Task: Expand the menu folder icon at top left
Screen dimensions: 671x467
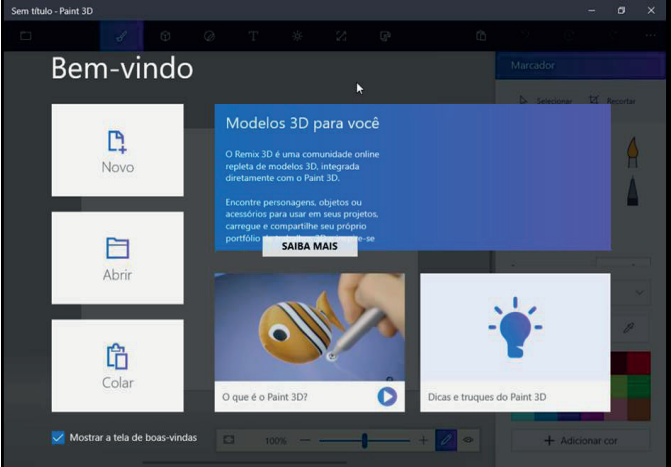Action: pyautogui.click(x=25, y=36)
